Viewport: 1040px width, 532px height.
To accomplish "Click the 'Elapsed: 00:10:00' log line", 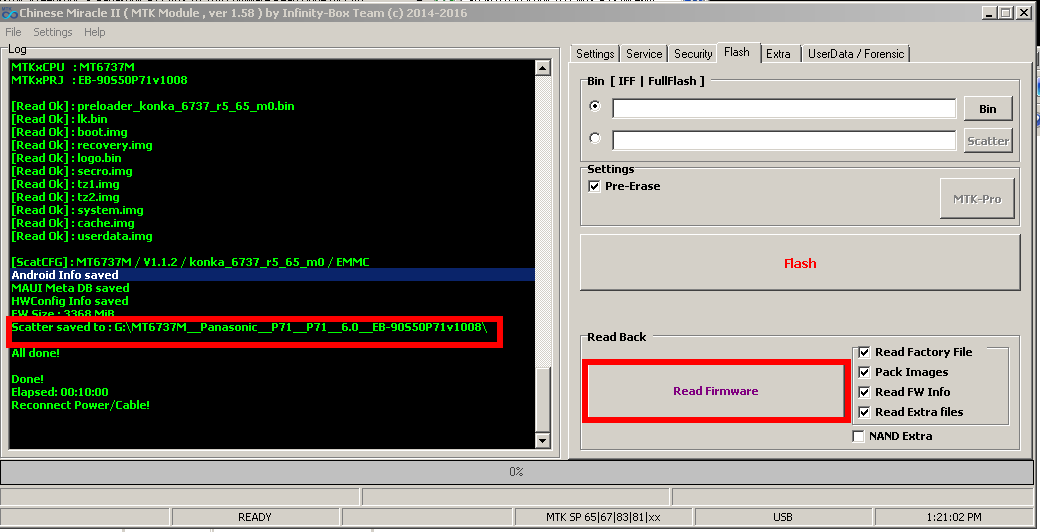I will (x=60, y=392).
